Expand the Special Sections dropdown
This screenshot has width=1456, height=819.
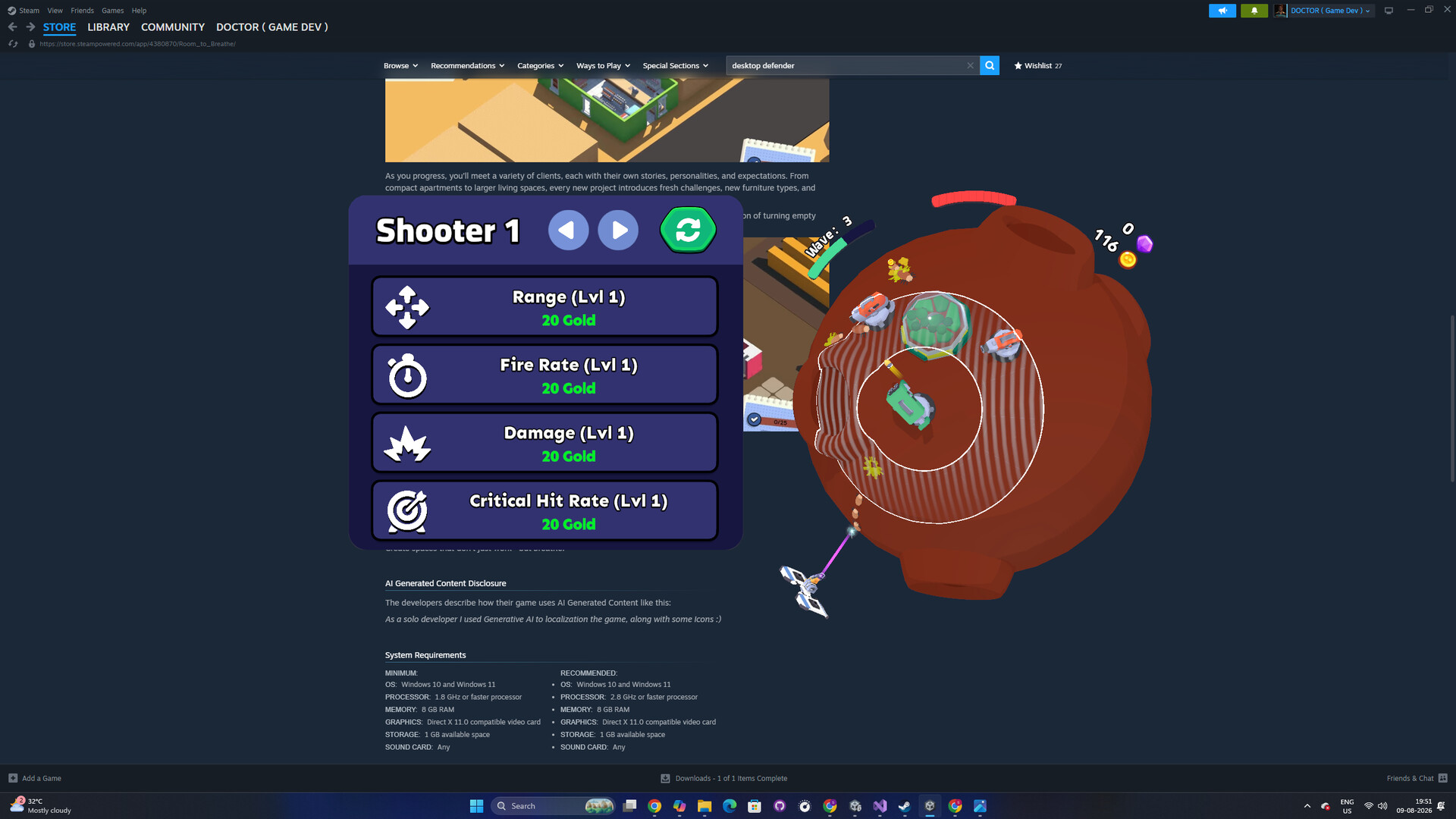click(675, 66)
